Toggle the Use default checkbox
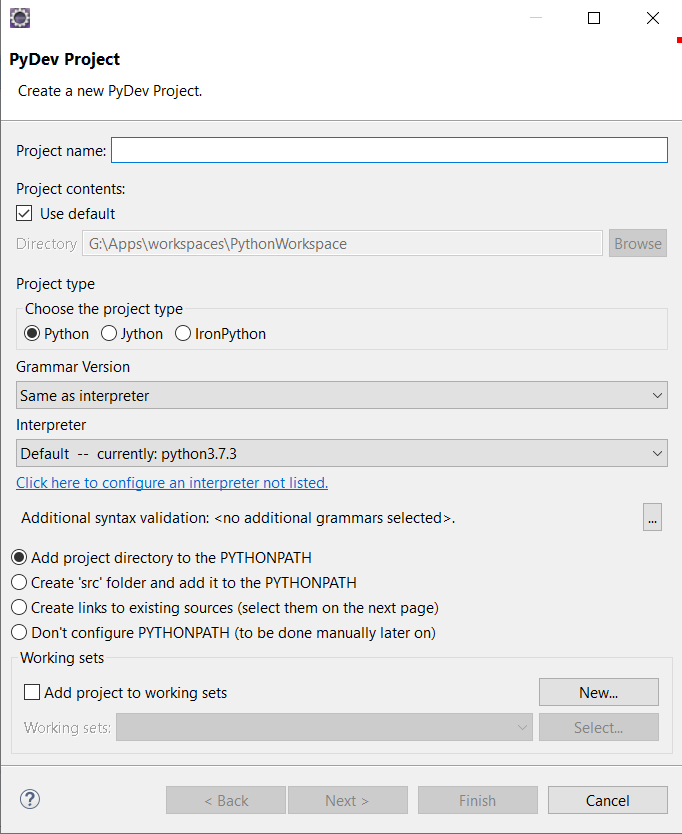The height and width of the screenshot is (834, 682). click(x=25, y=213)
